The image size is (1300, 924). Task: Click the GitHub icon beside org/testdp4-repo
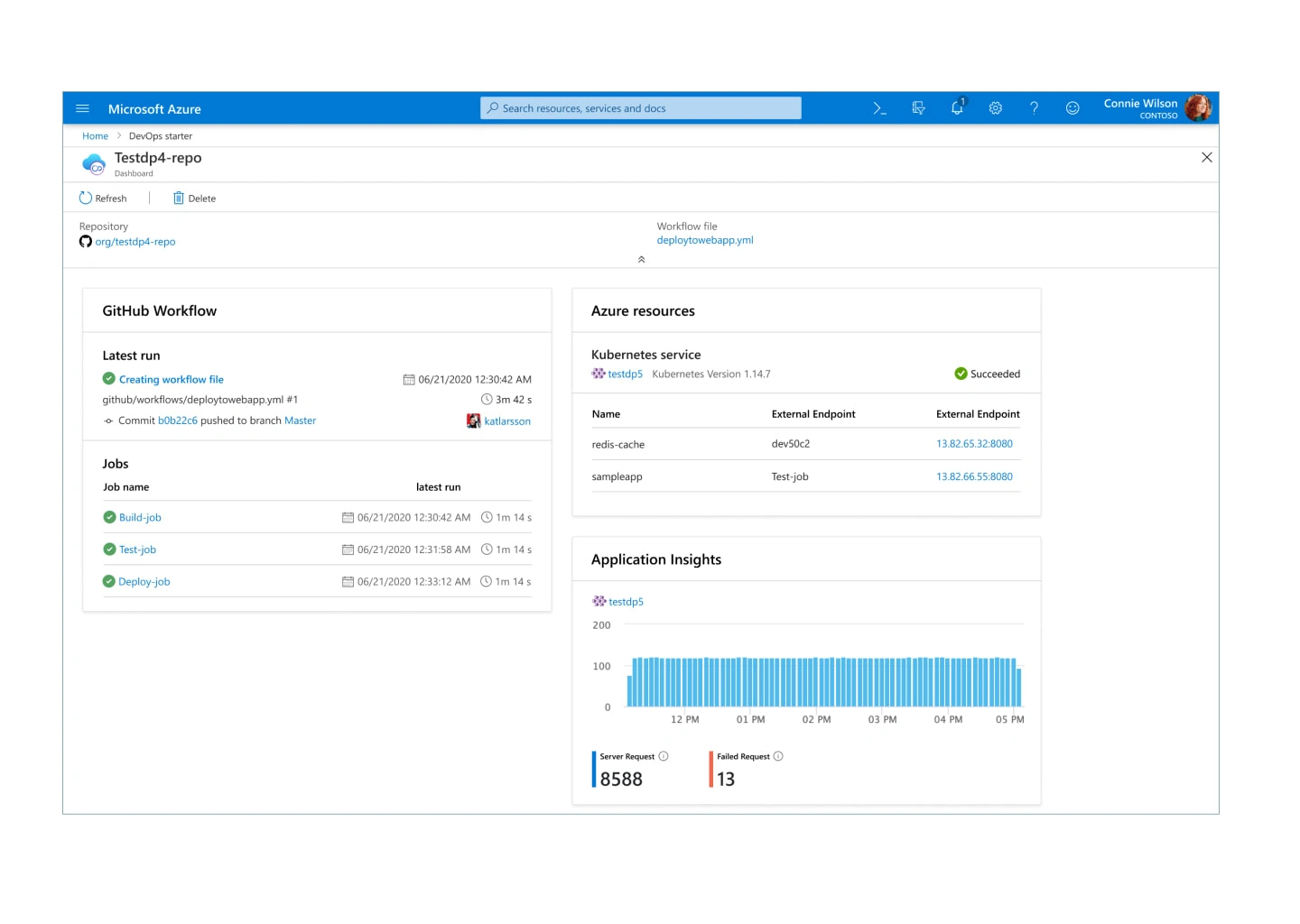tap(86, 242)
